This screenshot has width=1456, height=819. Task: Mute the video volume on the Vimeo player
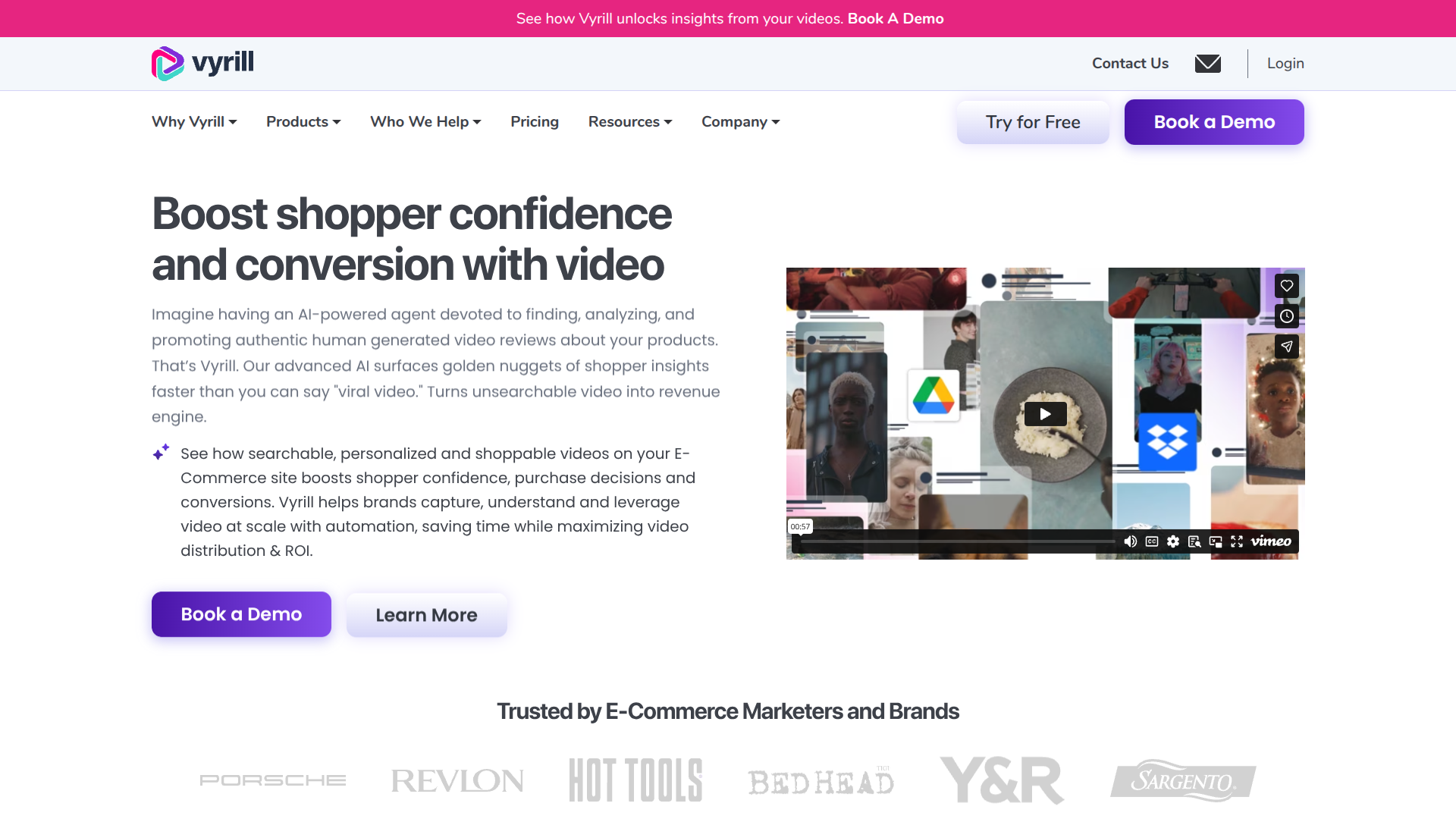pos(1130,541)
